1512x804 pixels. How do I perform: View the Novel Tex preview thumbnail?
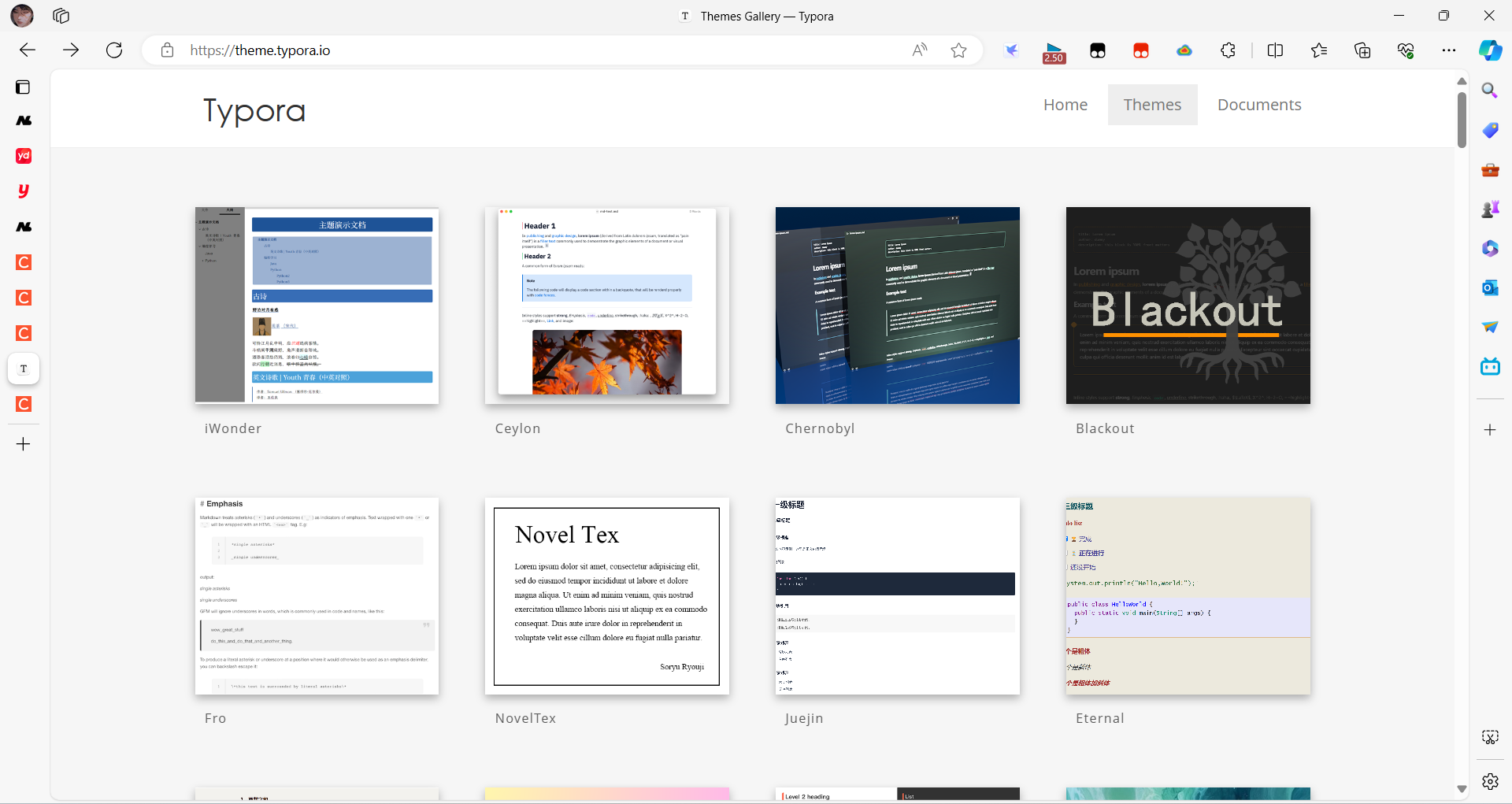[607, 596]
